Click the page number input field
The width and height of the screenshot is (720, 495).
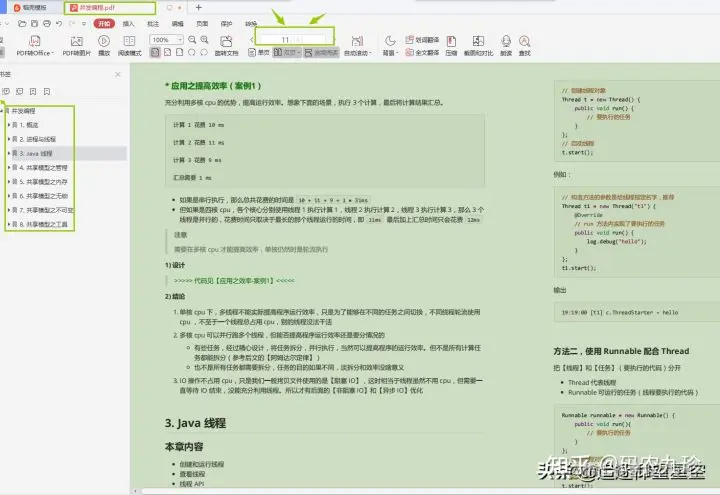(294, 40)
